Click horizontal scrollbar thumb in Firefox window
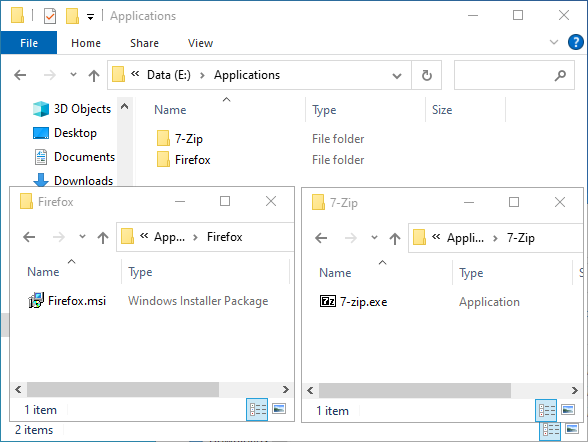The image size is (588, 442). click(123, 390)
